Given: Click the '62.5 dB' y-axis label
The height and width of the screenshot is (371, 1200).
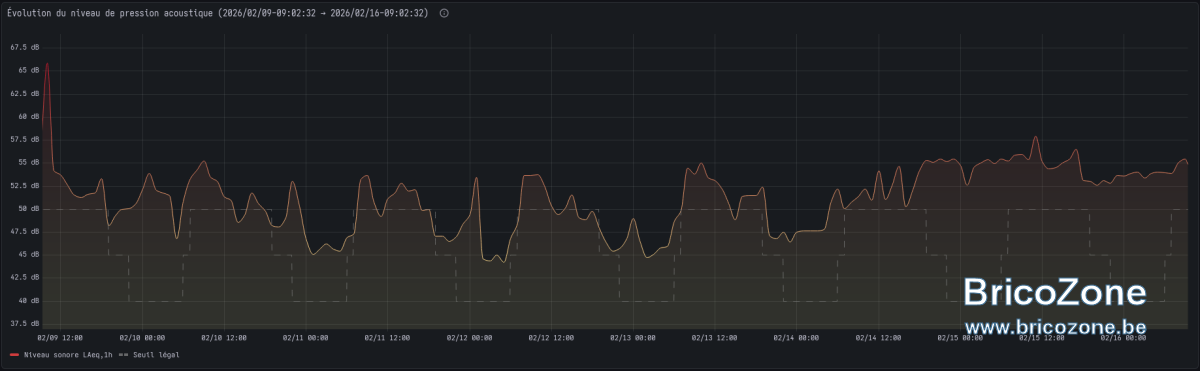Looking at the screenshot, I should (25, 93).
